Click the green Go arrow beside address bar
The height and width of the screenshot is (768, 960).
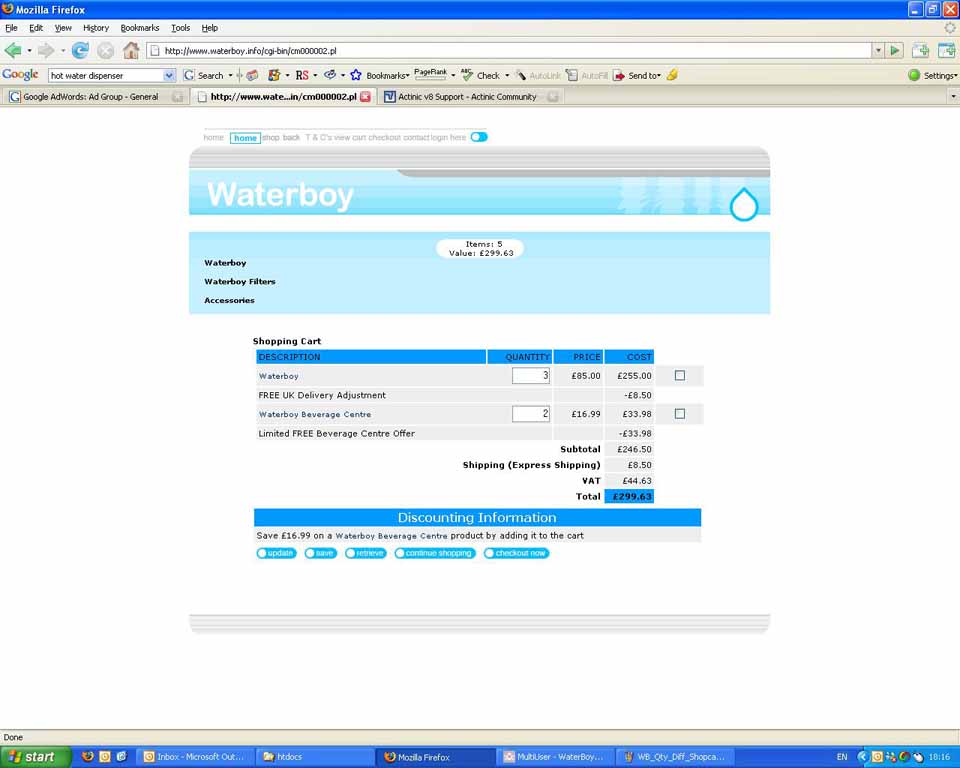pos(895,50)
